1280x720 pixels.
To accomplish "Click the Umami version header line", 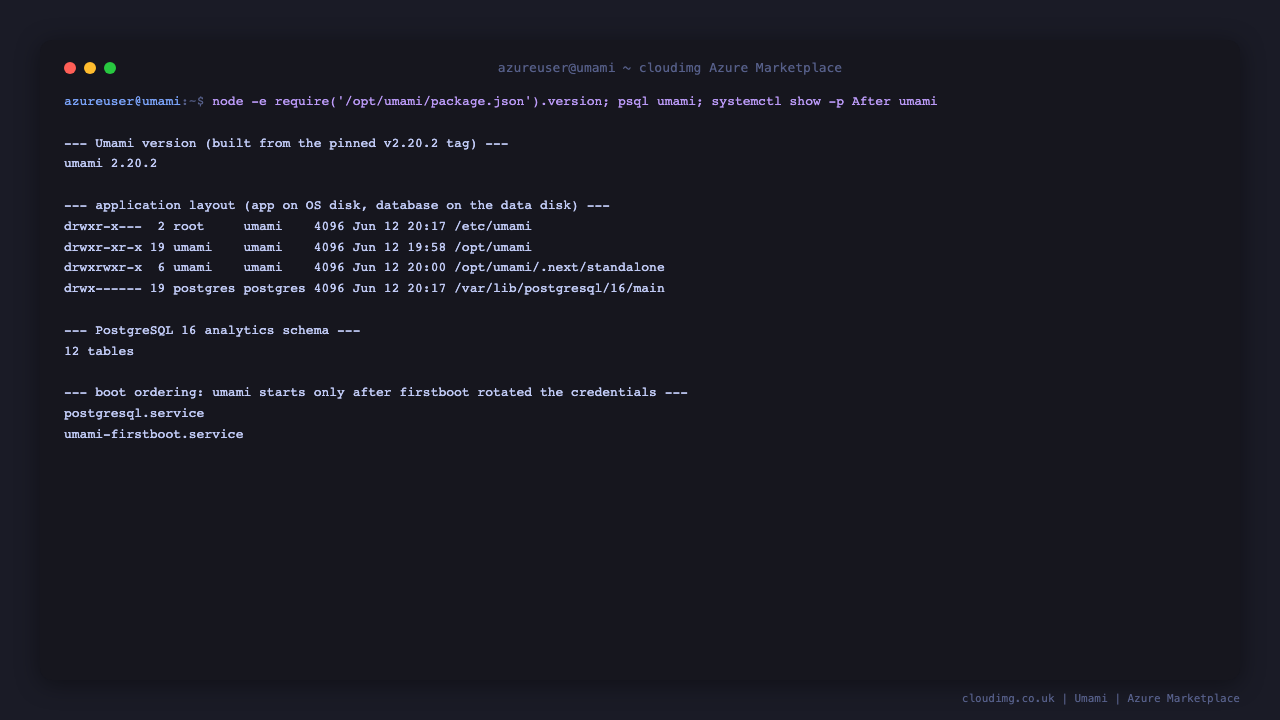I will [286, 143].
